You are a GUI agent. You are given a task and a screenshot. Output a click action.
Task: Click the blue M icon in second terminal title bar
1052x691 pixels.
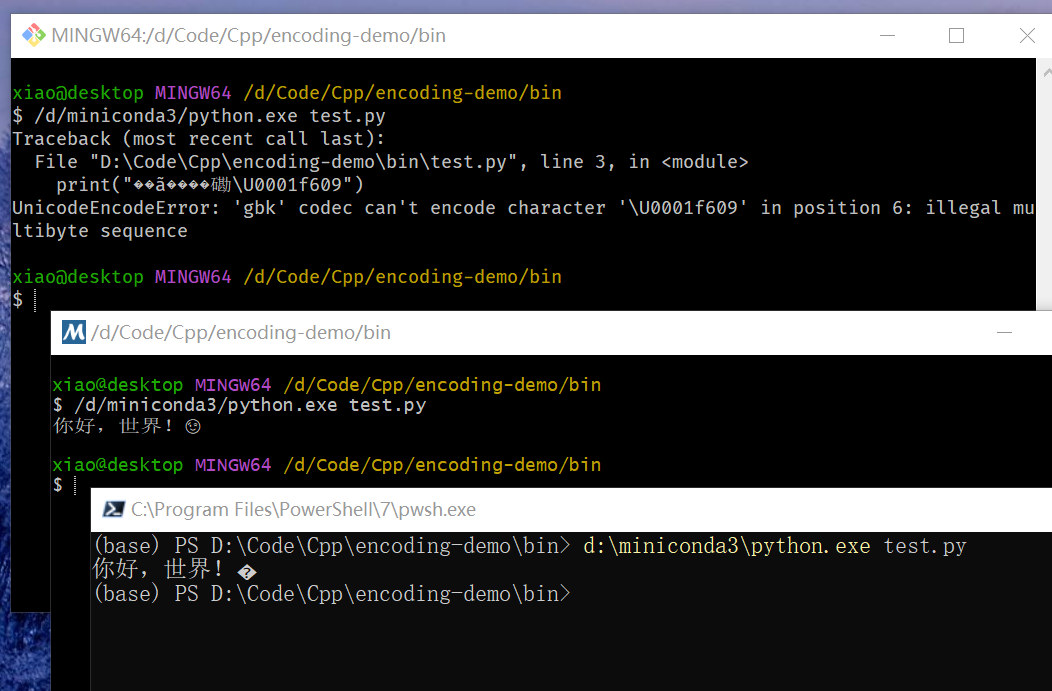point(74,333)
